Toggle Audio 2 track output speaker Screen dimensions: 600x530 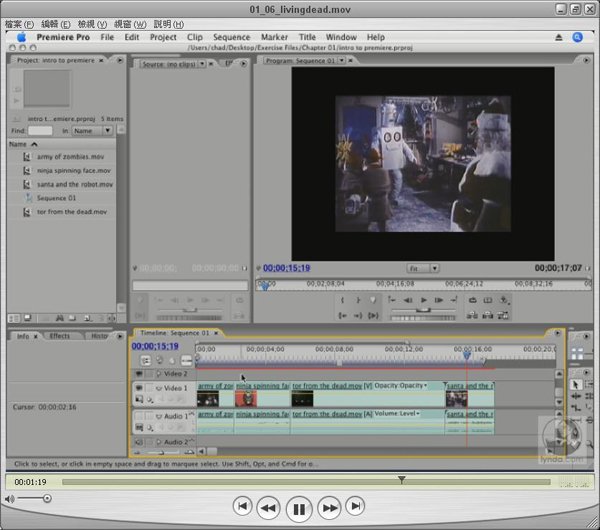(x=139, y=442)
